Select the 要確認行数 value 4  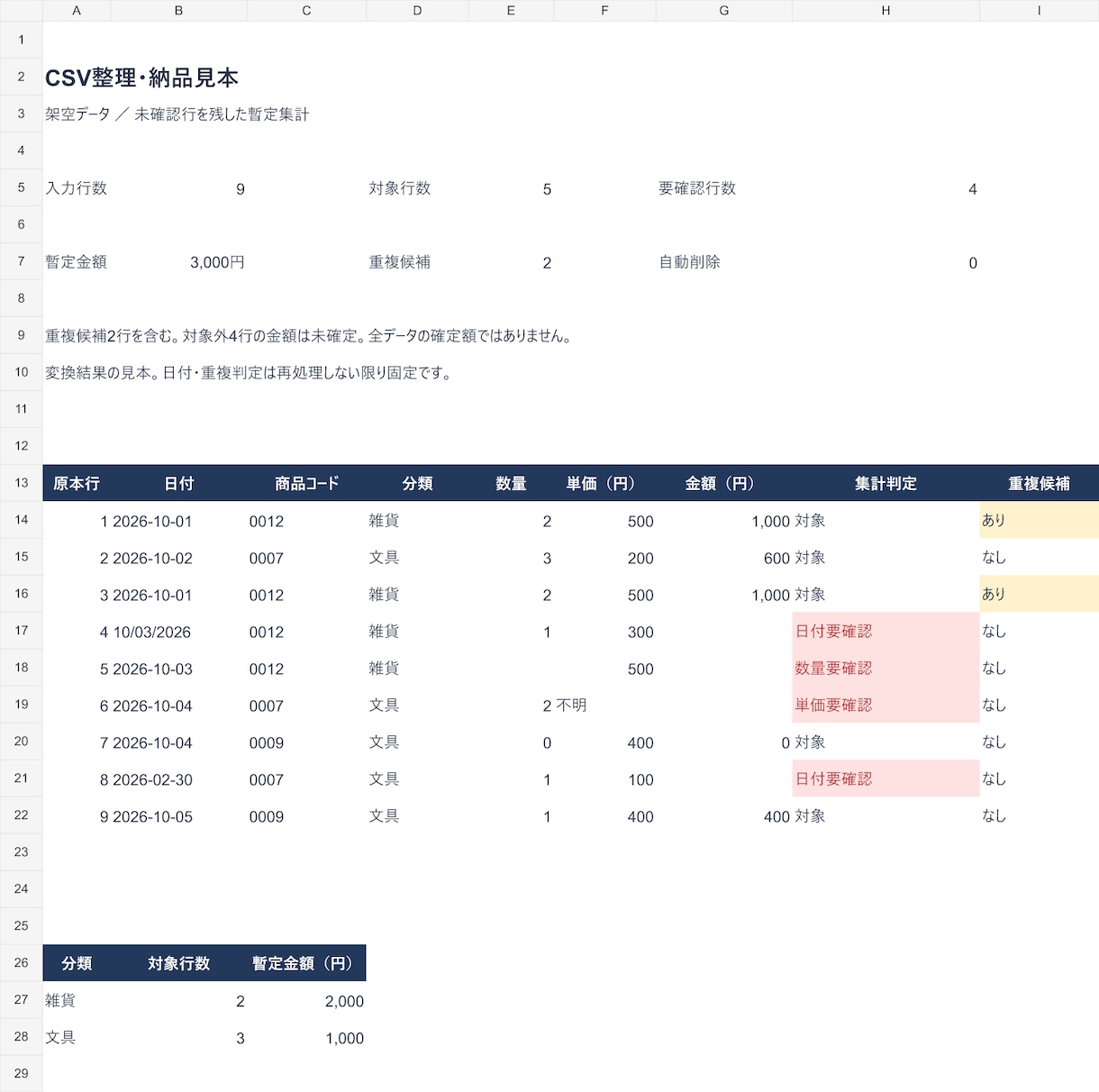click(x=886, y=188)
